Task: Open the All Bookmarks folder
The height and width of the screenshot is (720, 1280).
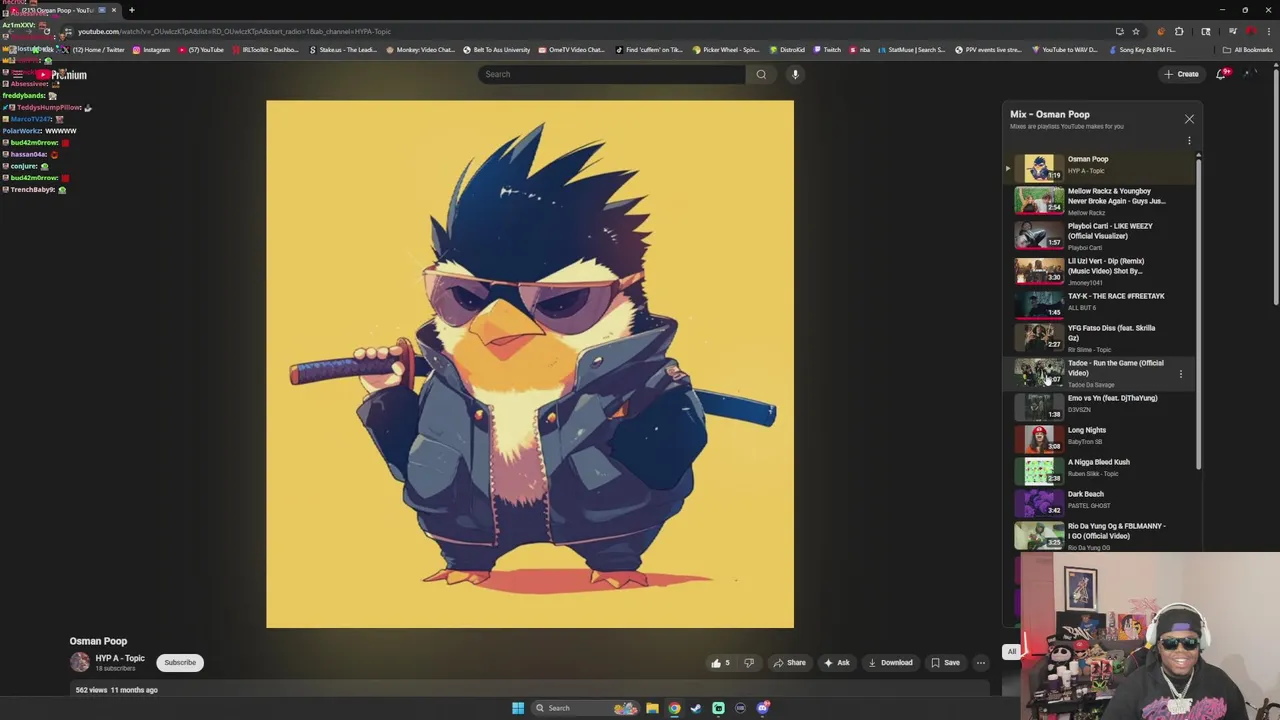Action: 1247,50
